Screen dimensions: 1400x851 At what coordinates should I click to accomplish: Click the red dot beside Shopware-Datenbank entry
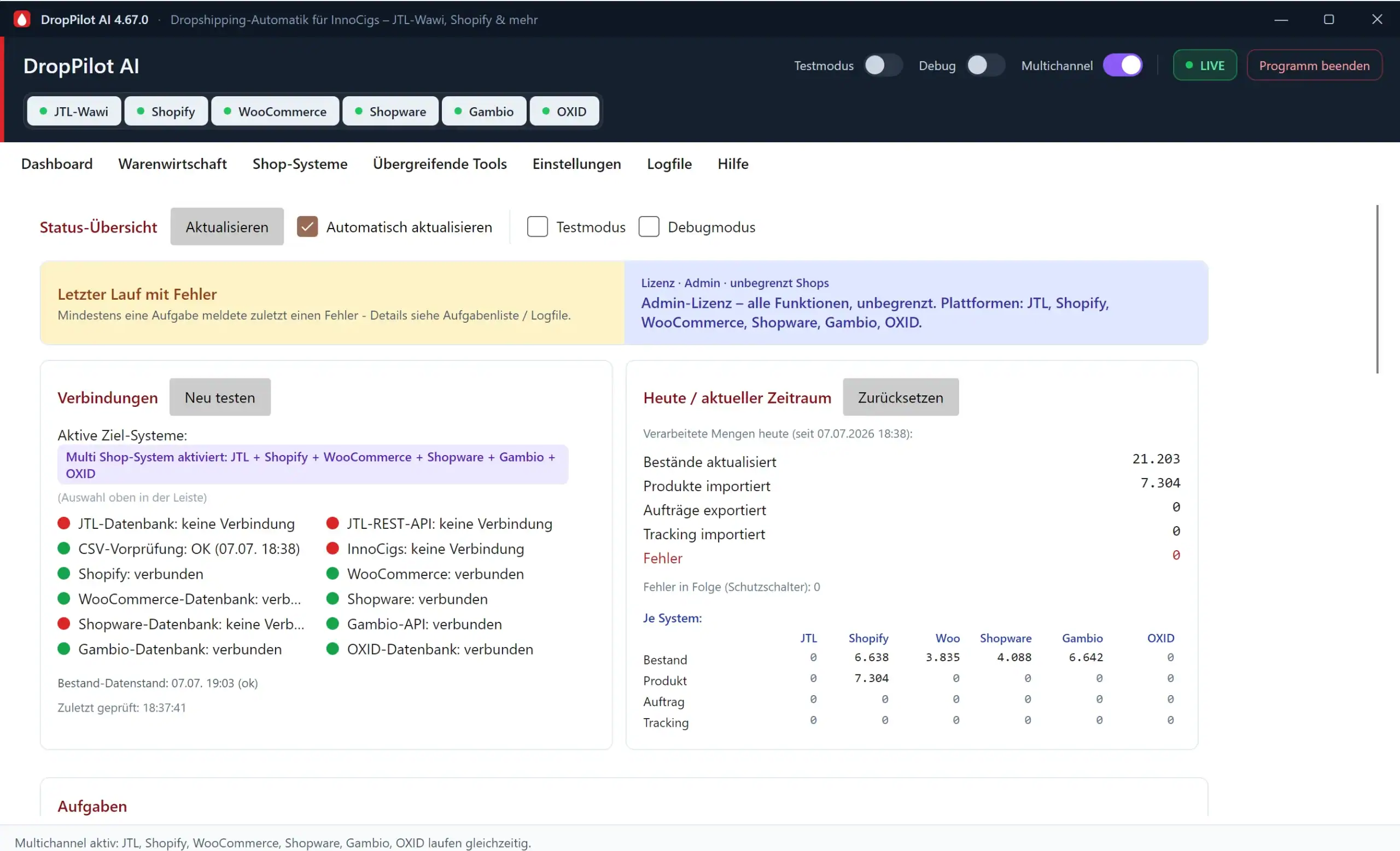tap(63, 624)
